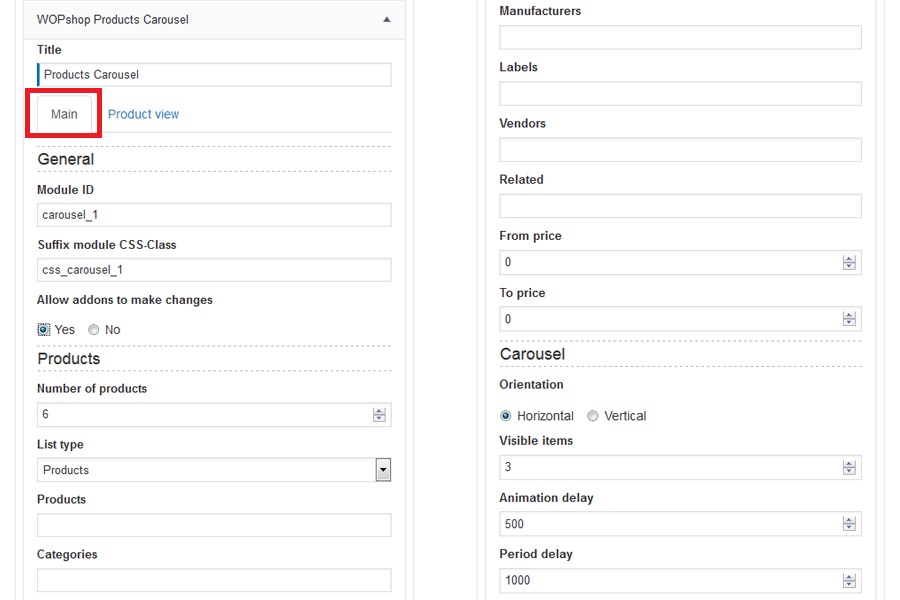Image resolution: width=900 pixels, height=600 pixels.
Task: Click the To price spinner arrows
Action: (849, 320)
